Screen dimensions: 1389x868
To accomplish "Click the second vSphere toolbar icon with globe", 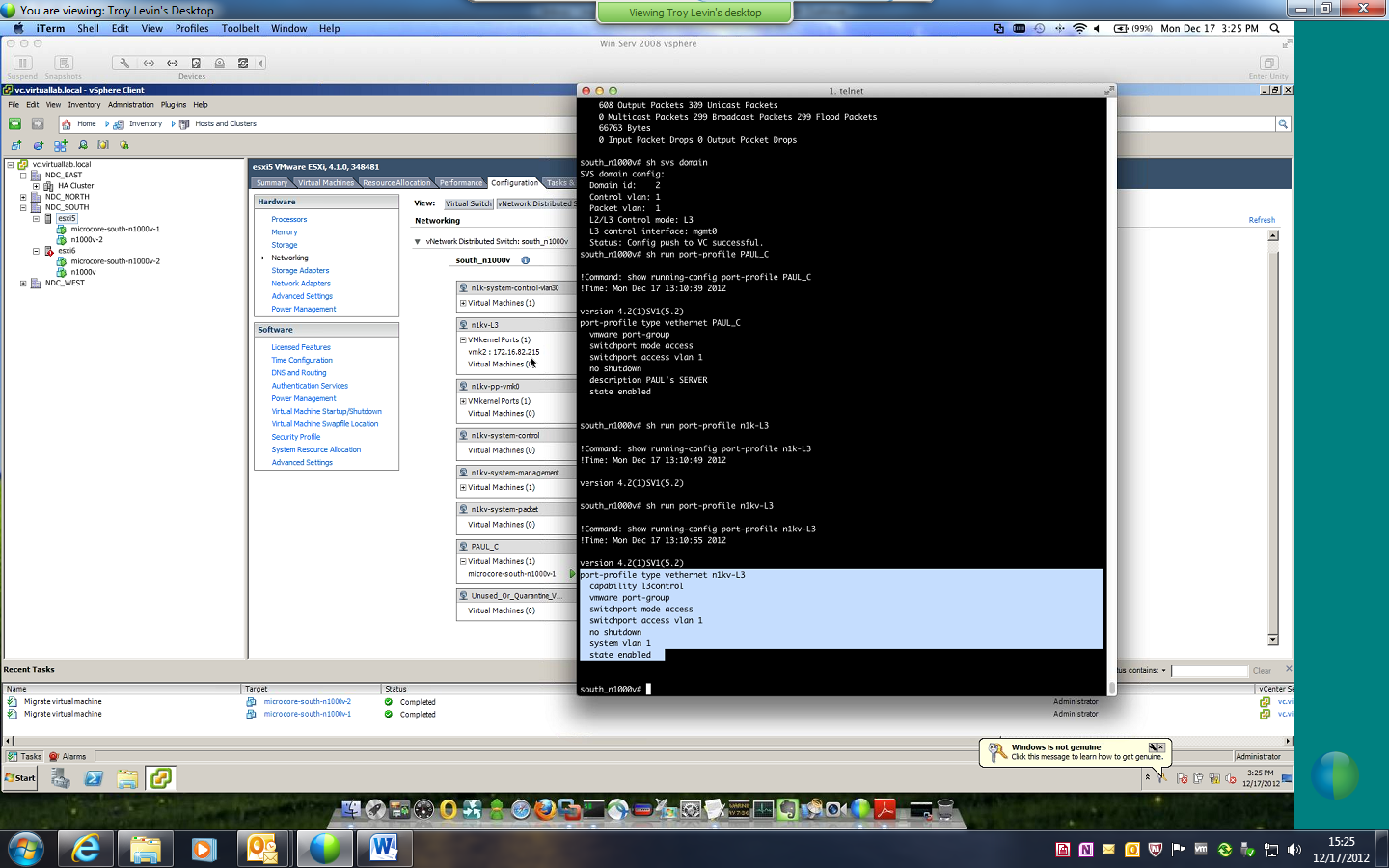I will click(39, 146).
